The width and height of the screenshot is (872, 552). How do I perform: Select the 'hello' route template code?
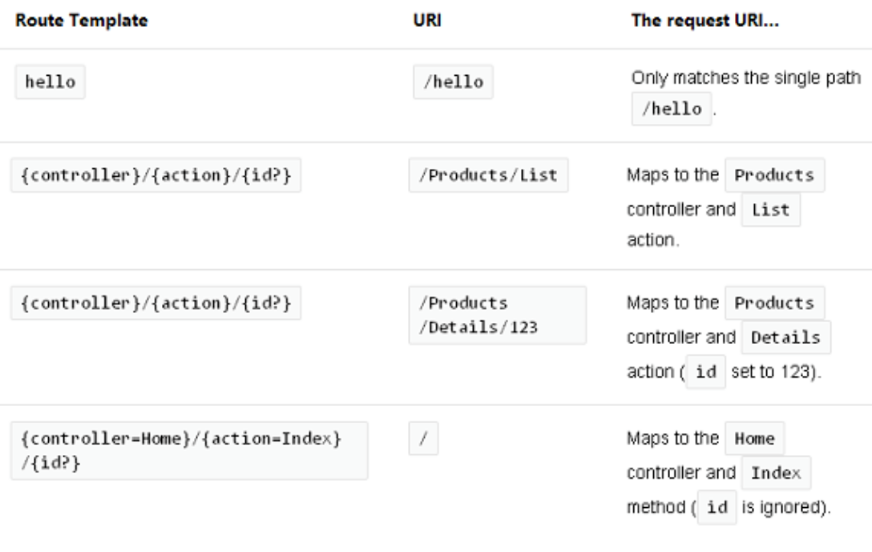tap(48, 83)
